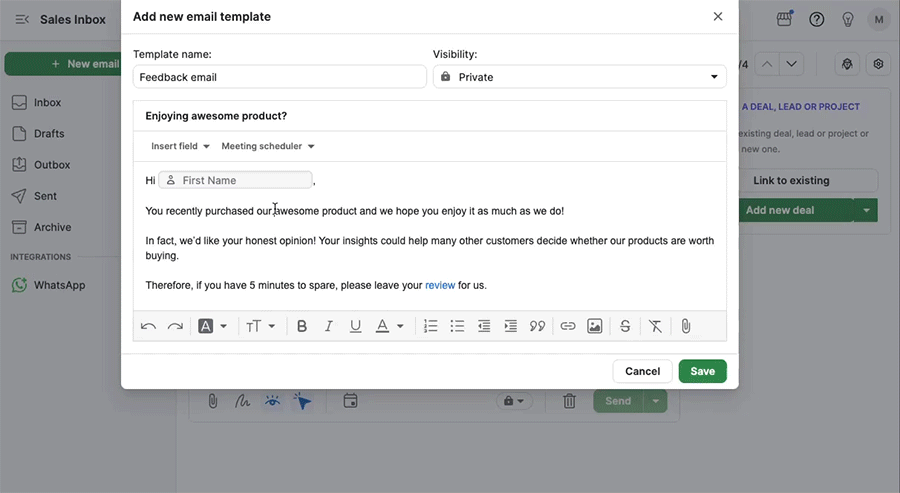Clear text formatting icon
This screenshot has height=493, width=900.
(x=655, y=326)
